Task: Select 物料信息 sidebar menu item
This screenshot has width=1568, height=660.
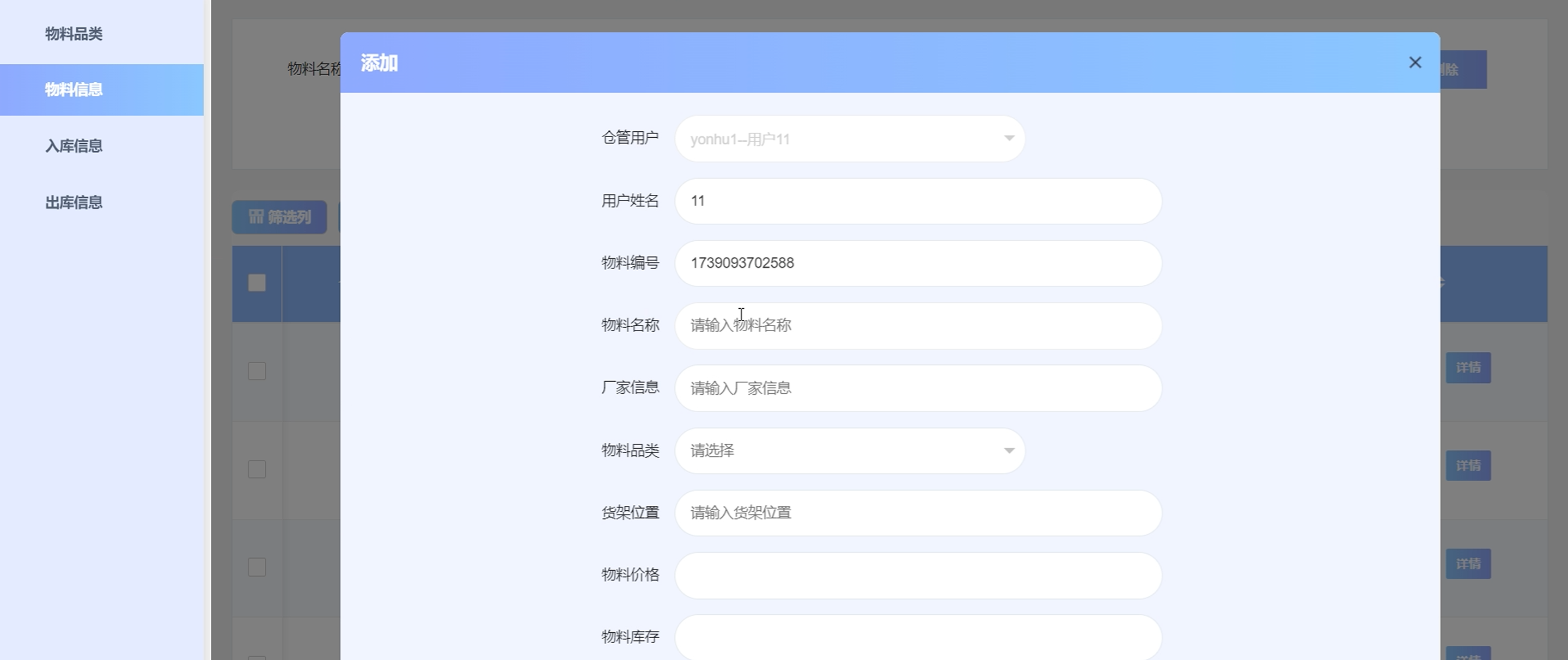Action: (74, 89)
